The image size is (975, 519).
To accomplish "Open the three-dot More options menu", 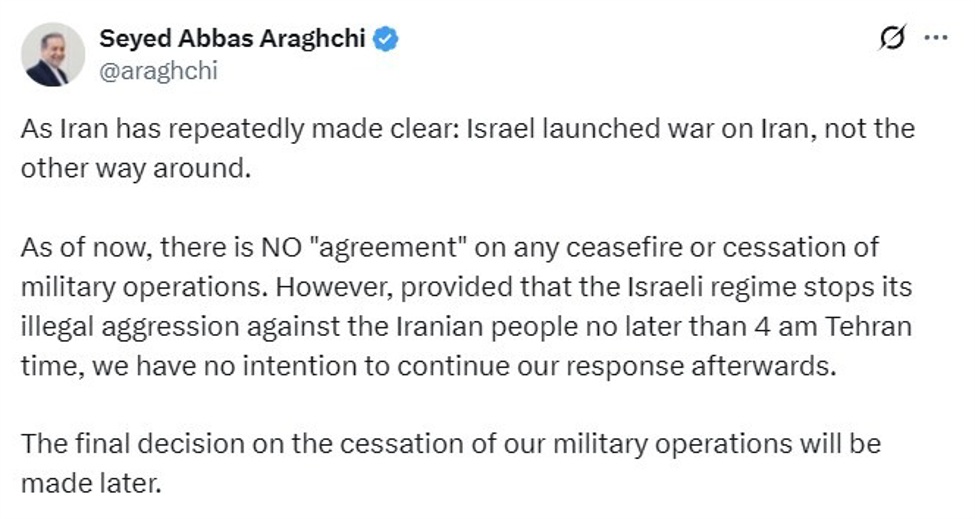I will [935, 38].
